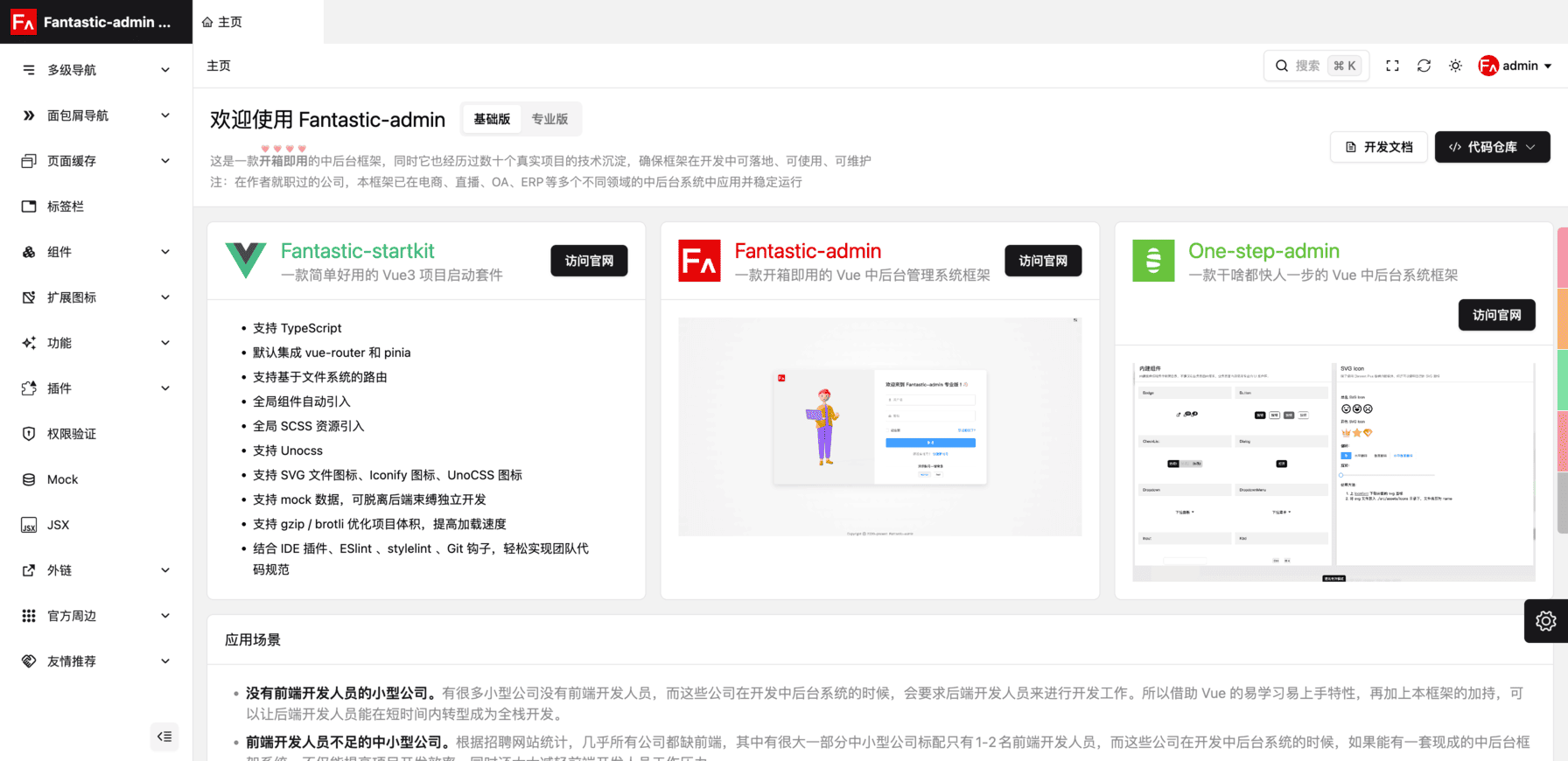Expand the 组件 sidebar submenu
The height and width of the screenshot is (761, 1568).
coord(95,252)
